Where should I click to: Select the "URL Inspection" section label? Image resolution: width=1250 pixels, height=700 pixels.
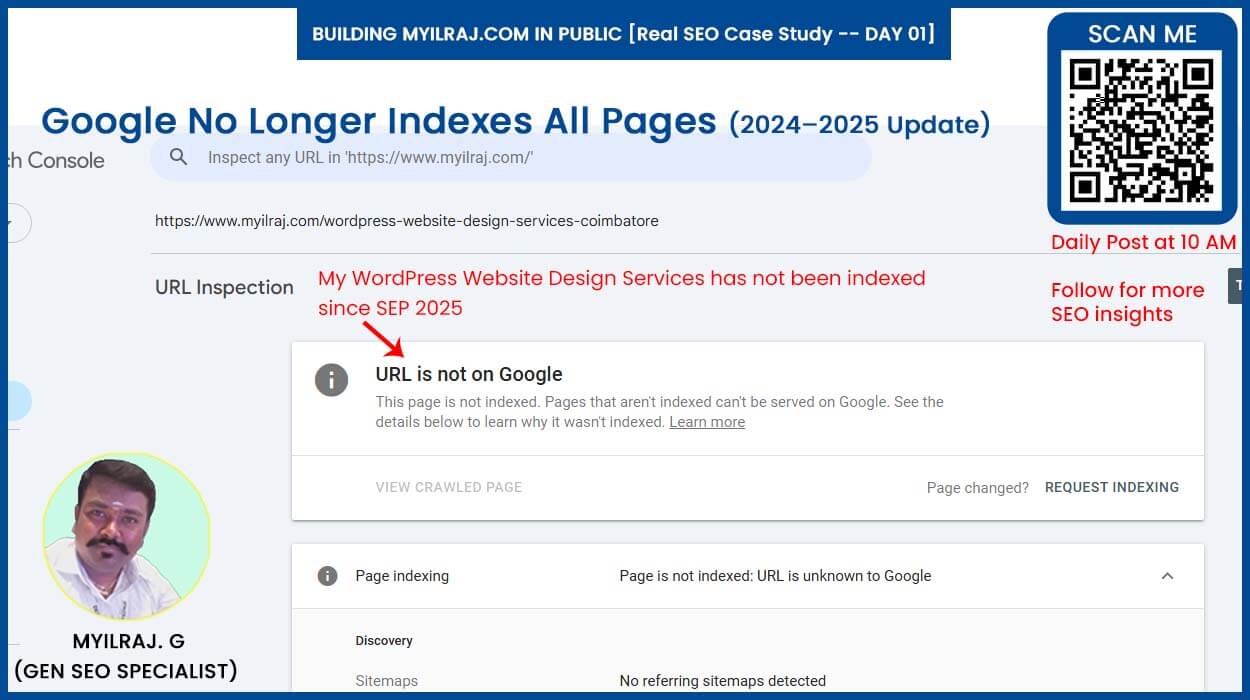[224, 287]
